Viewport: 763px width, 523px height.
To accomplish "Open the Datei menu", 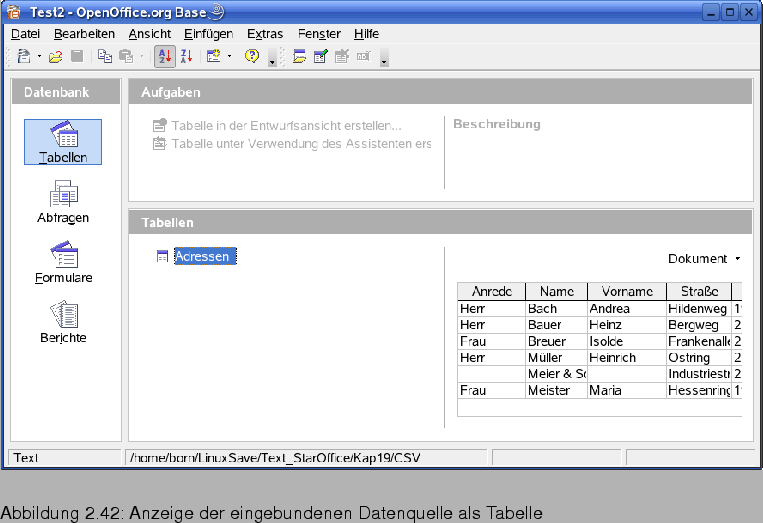I will tap(25, 34).
